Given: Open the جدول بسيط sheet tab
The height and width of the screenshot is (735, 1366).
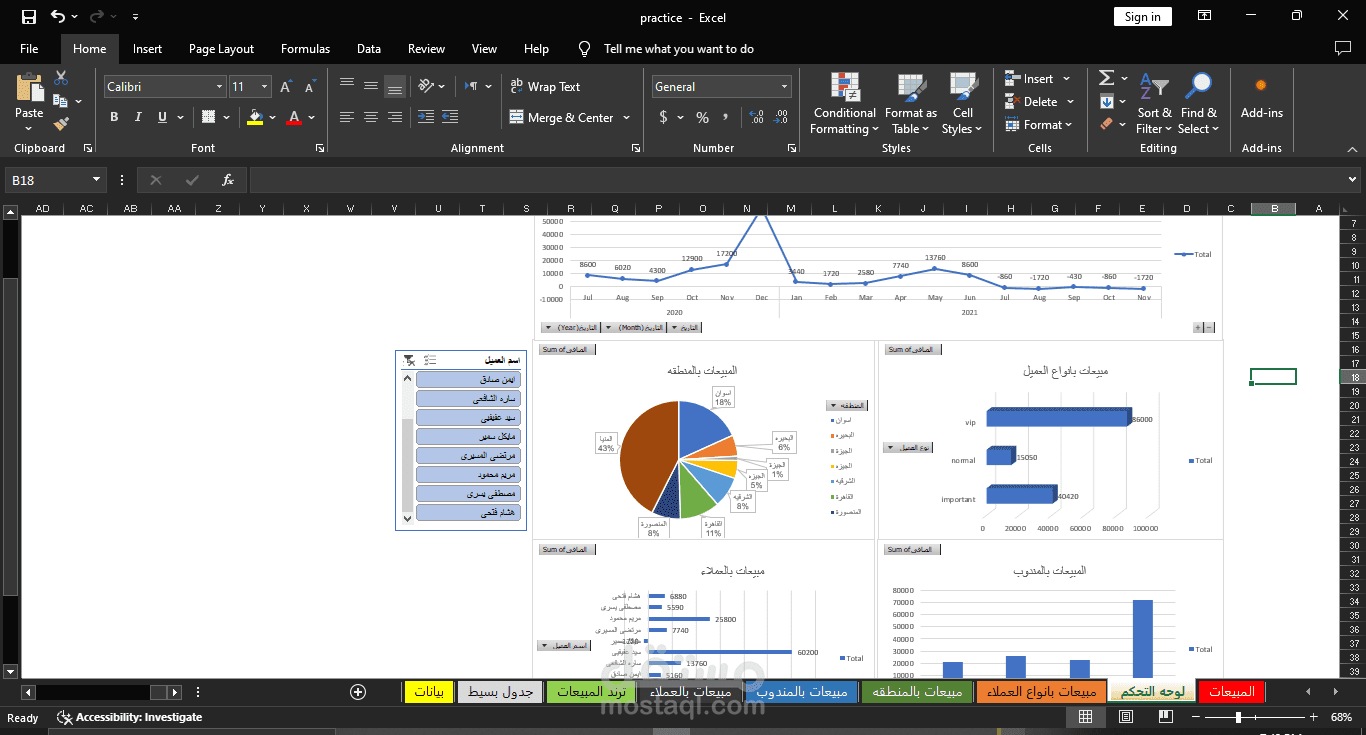Looking at the screenshot, I should tap(499, 691).
